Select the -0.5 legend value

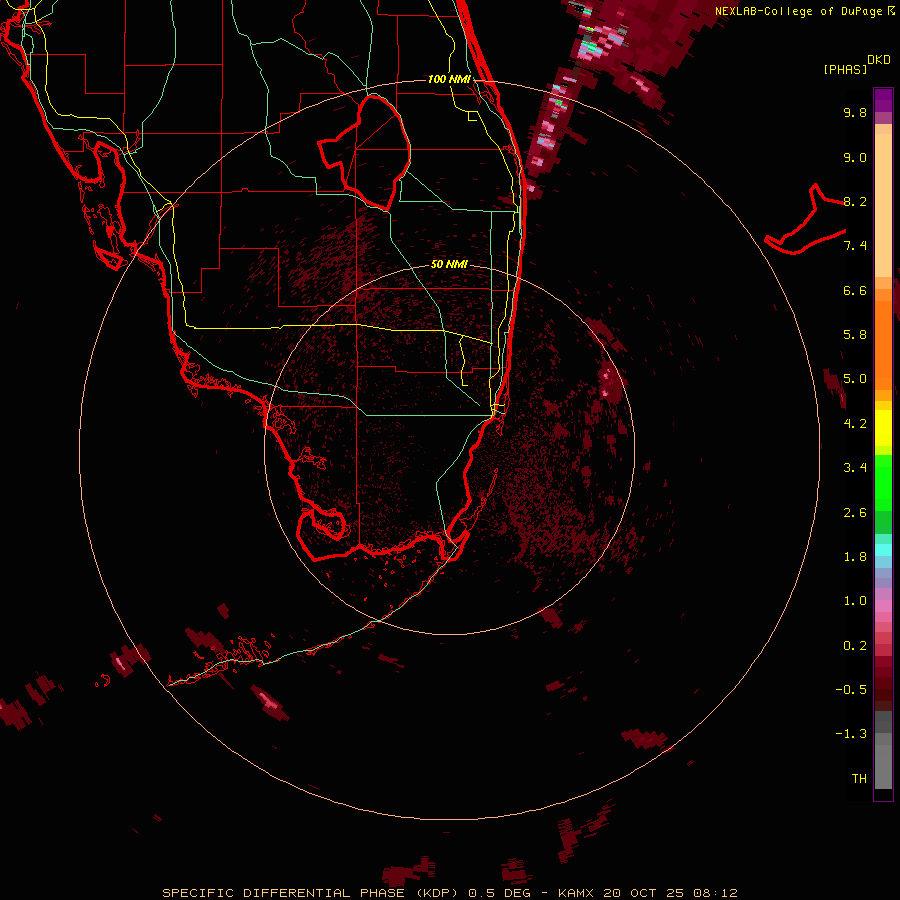pyautogui.click(x=851, y=690)
